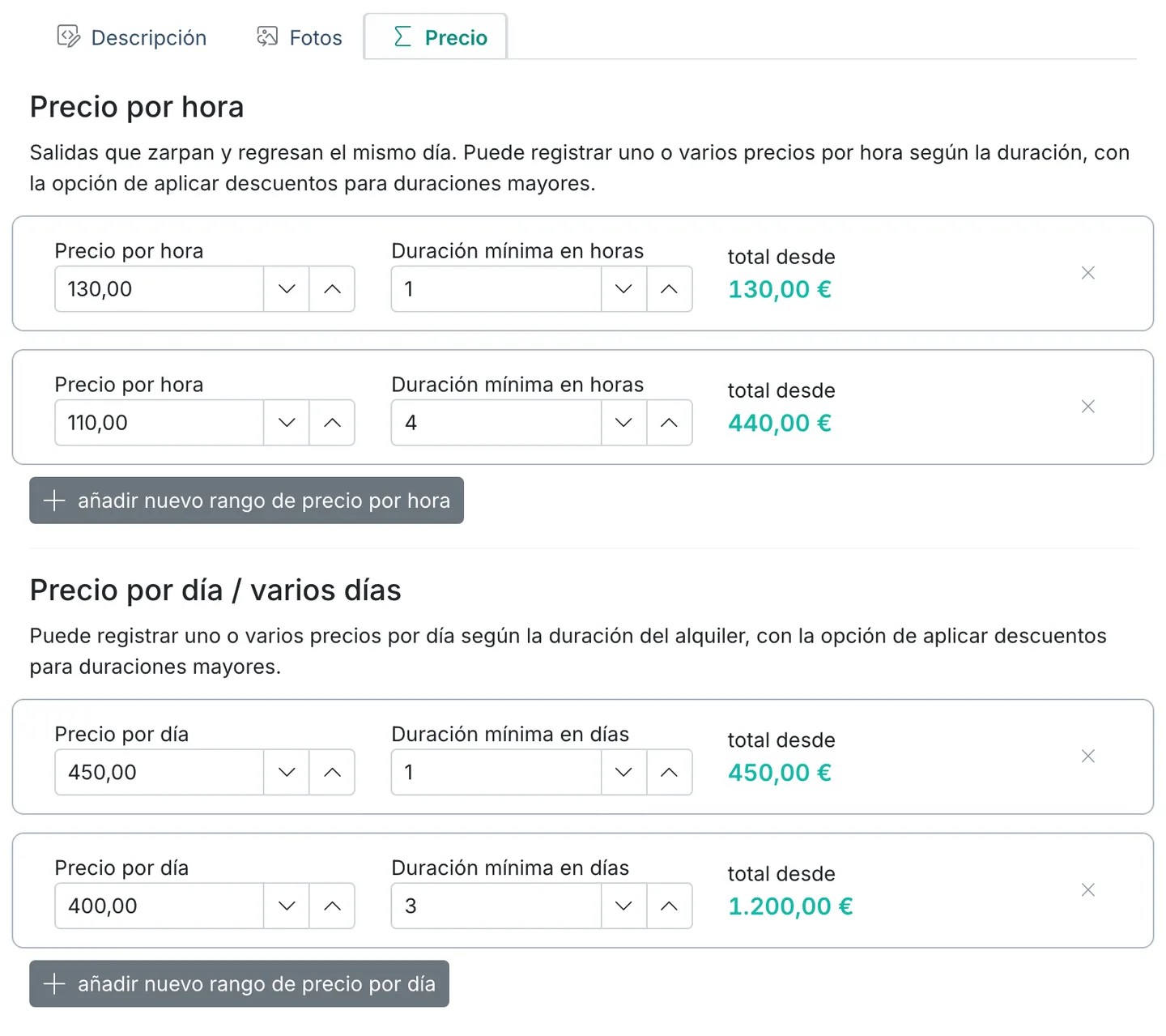Click añadir nuevo rango de precio por hora
Image resolution: width=1166 pixels, height=1036 pixels.
[x=246, y=501]
